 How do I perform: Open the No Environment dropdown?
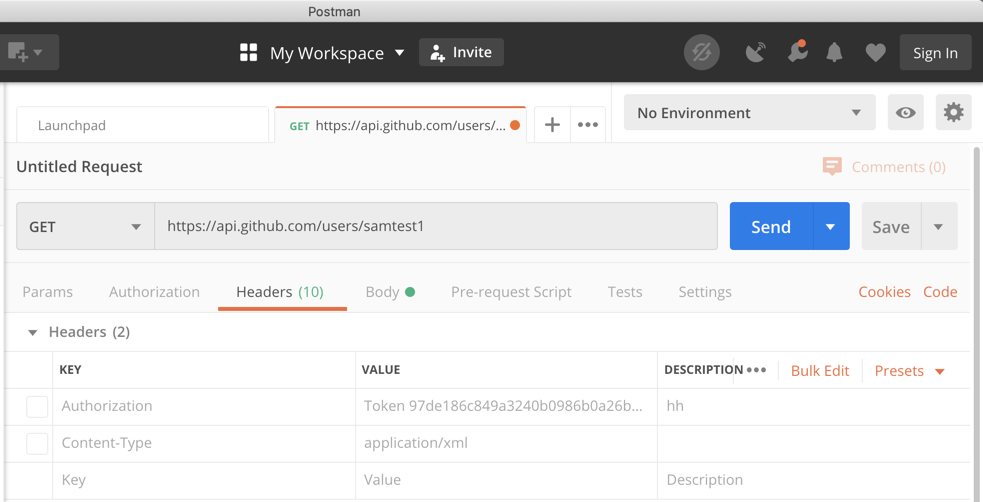click(749, 113)
